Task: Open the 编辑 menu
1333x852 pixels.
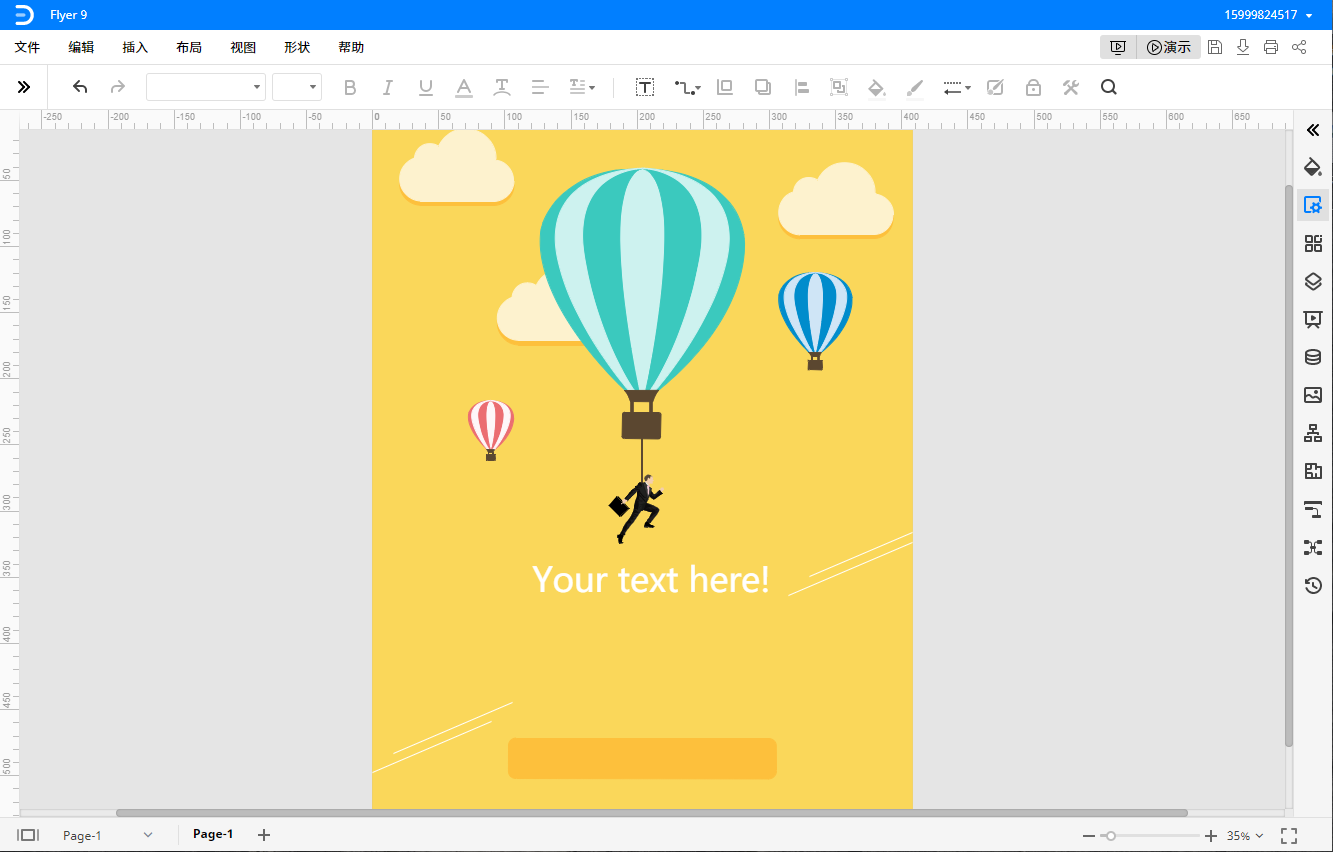Action: click(x=81, y=47)
